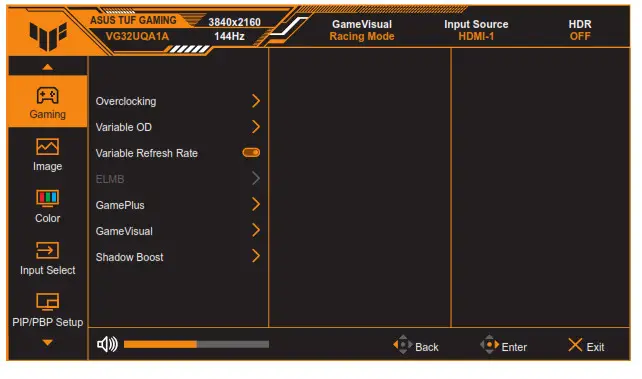
Task: Click the HDR header label
Action: click(580, 24)
